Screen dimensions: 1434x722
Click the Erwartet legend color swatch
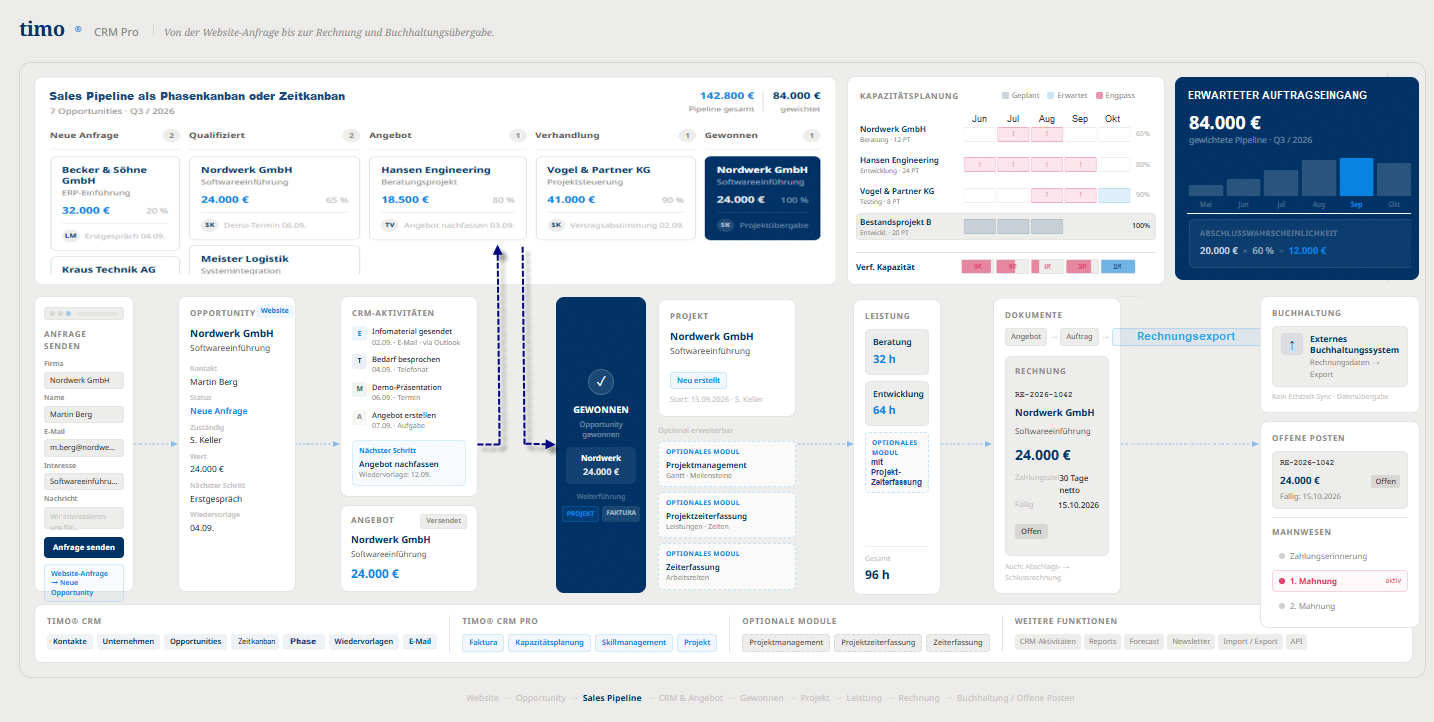pyautogui.click(x=1051, y=95)
